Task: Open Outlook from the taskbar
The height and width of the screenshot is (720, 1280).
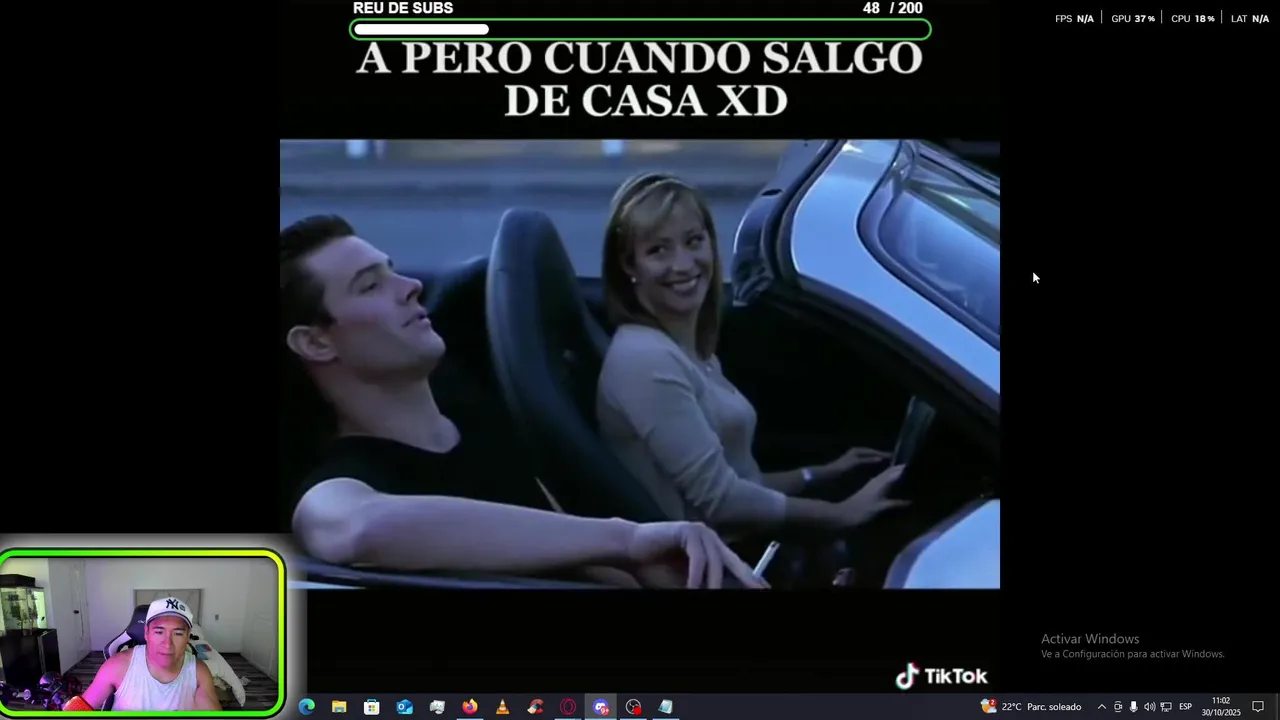Action: click(x=405, y=707)
